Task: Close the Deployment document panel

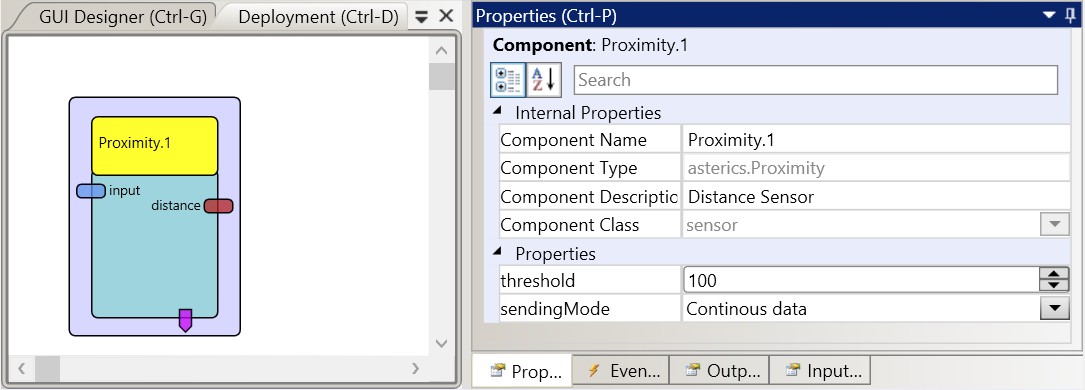Action: click(x=446, y=16)
